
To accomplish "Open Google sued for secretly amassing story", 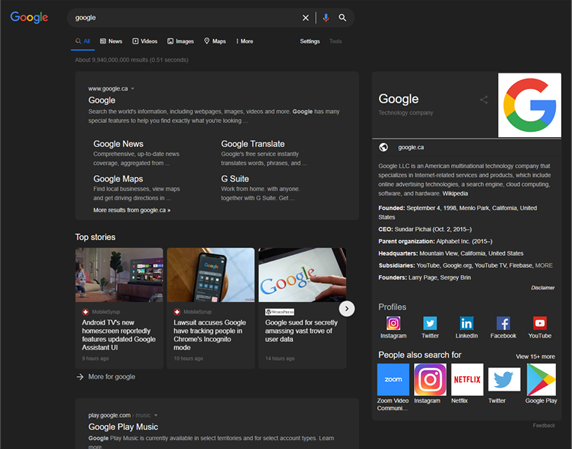I will click(x=301, y=331).
